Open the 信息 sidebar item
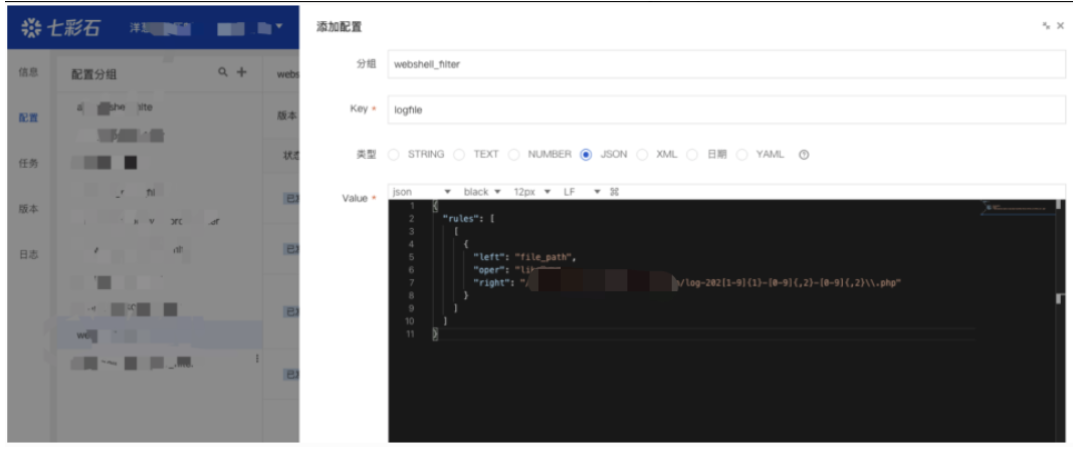 (x=29, y=72)
